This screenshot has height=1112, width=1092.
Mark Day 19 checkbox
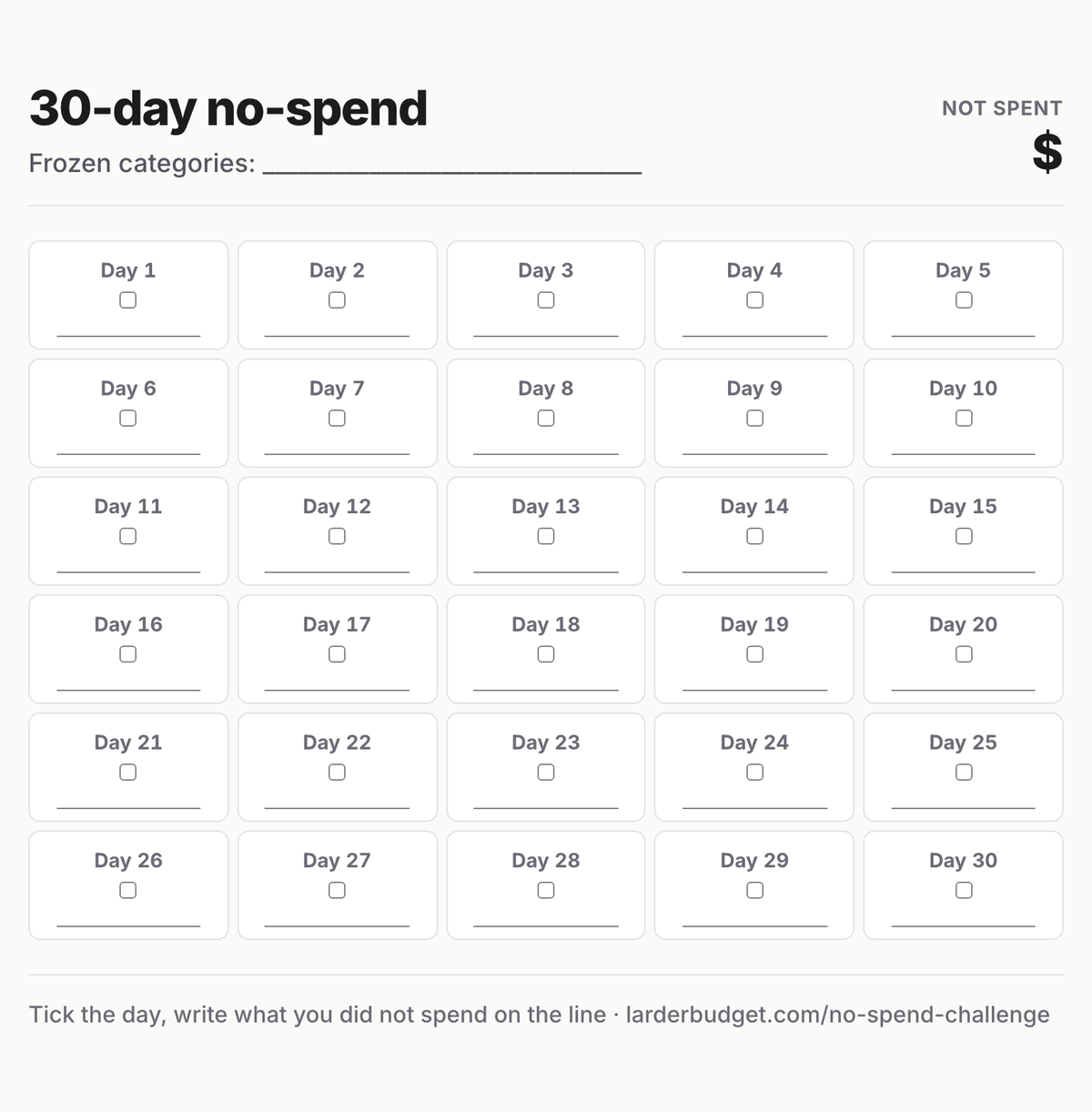(x=754, y=654)
